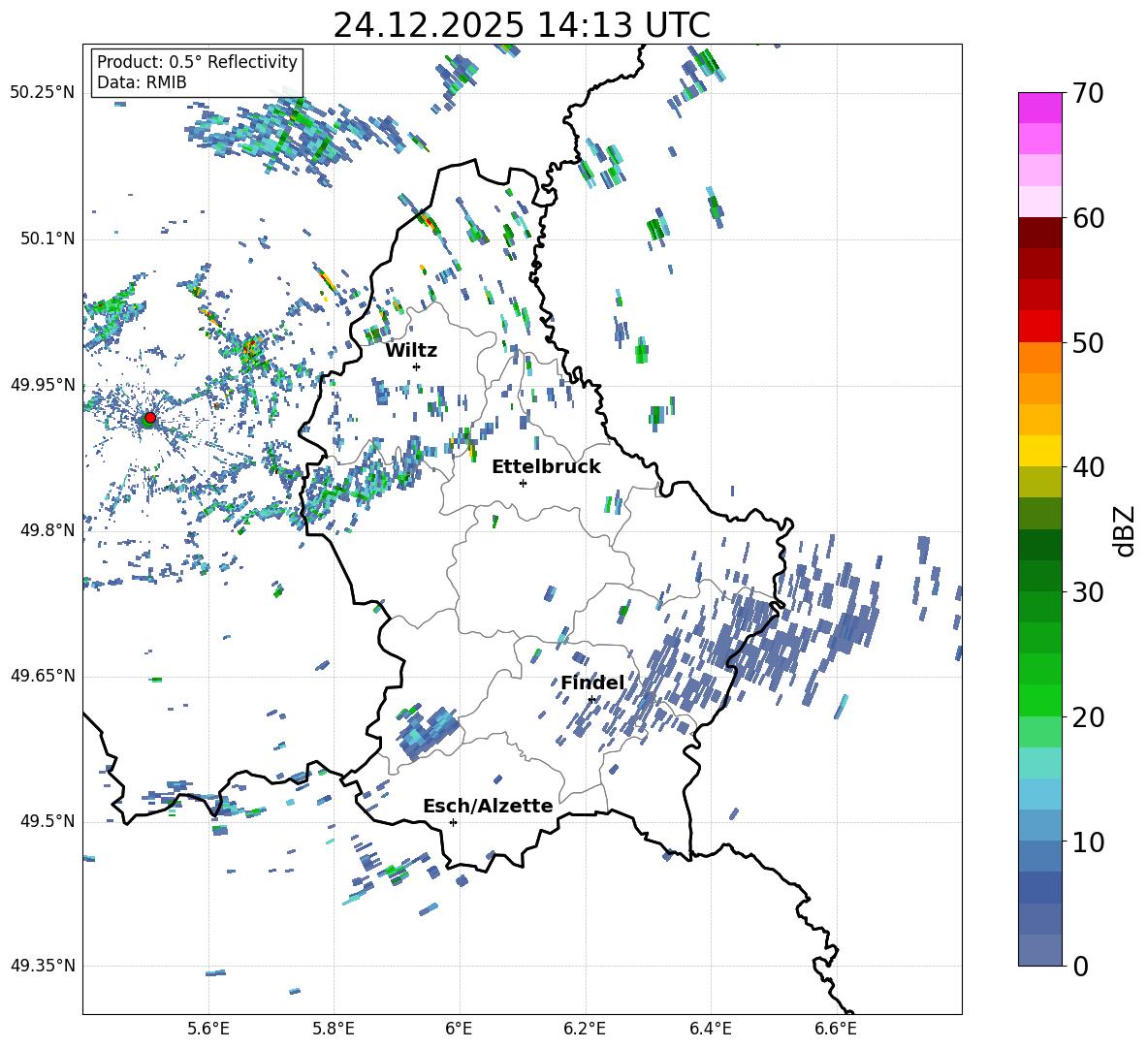1148x1048 pixels.
Task: Click the 49.35°N latitude tick label
Action: tap(43, 966)
